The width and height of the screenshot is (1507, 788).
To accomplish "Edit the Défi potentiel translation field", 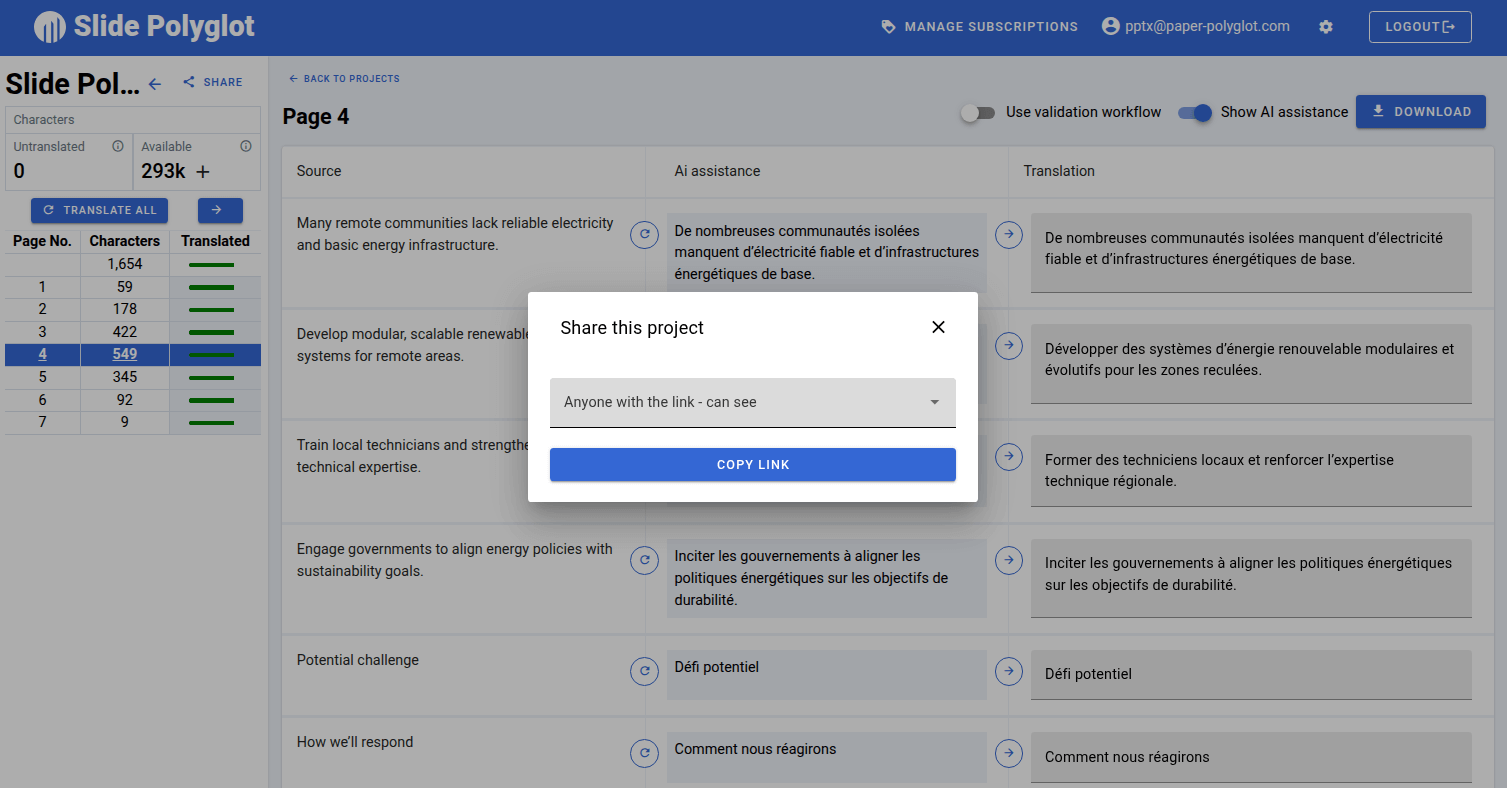I will [1250, 674].
